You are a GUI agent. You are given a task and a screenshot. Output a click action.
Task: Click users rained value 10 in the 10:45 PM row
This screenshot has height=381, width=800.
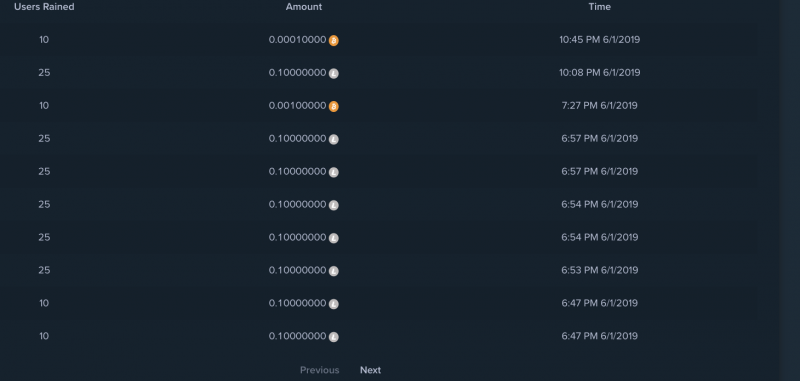tap(44, 39)
